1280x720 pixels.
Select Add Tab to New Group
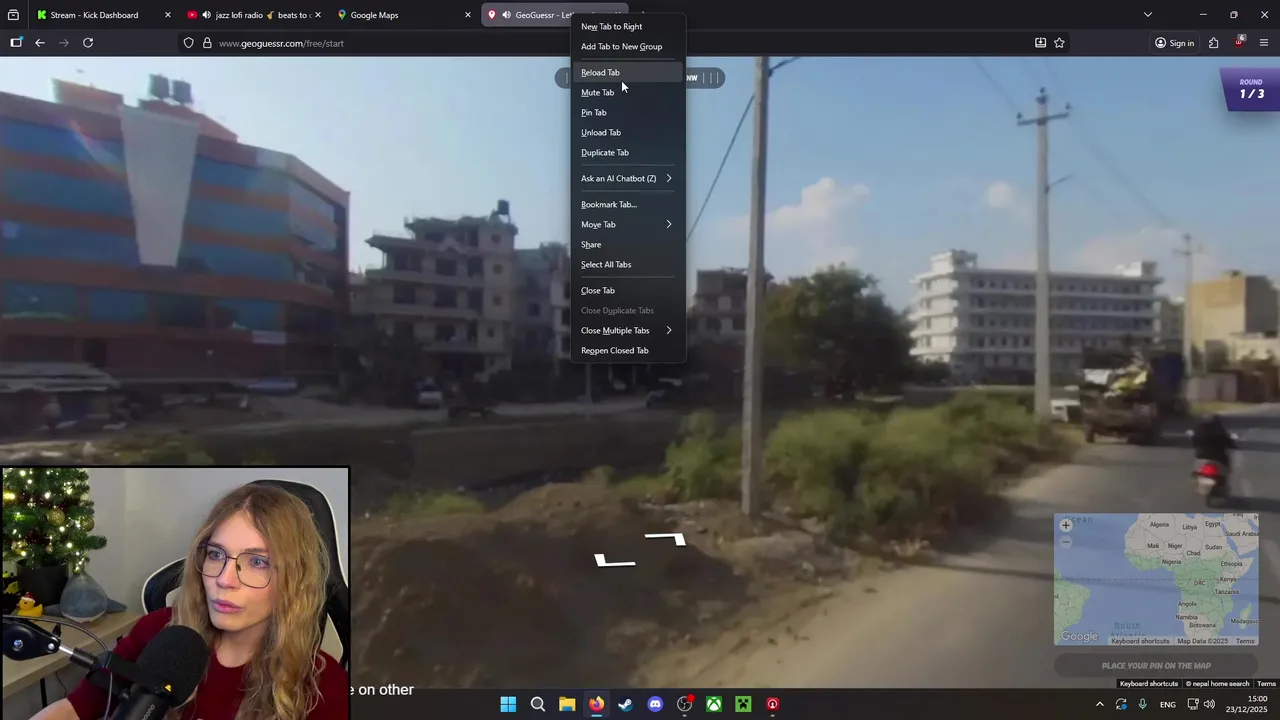[628, 46]
